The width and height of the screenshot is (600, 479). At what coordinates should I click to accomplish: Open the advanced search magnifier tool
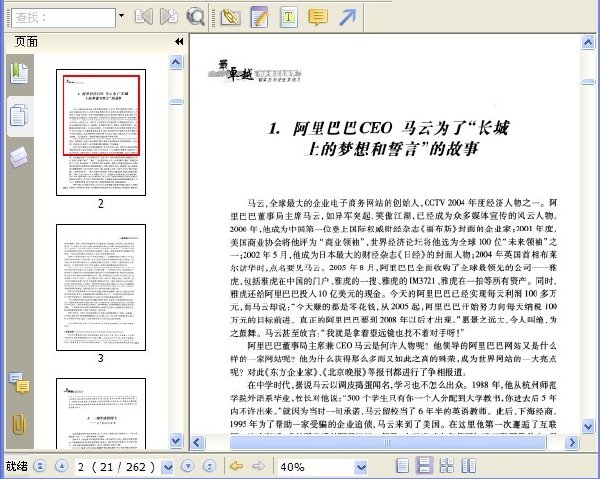[195, 17]
